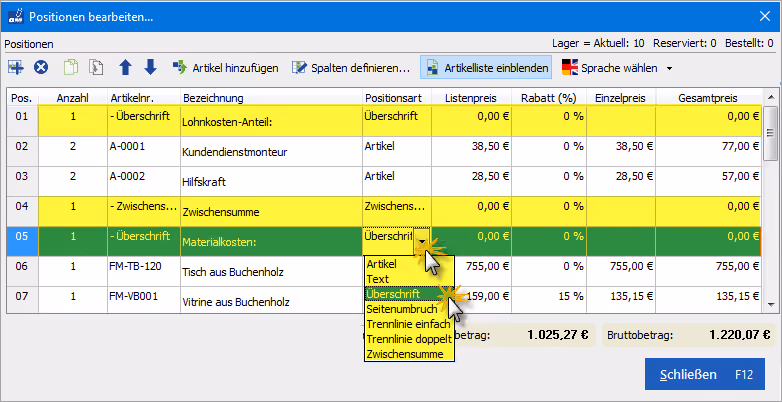Click the Listenpreis column header
The width and height of the screenshot is (782, 402).
pos(471,98)
